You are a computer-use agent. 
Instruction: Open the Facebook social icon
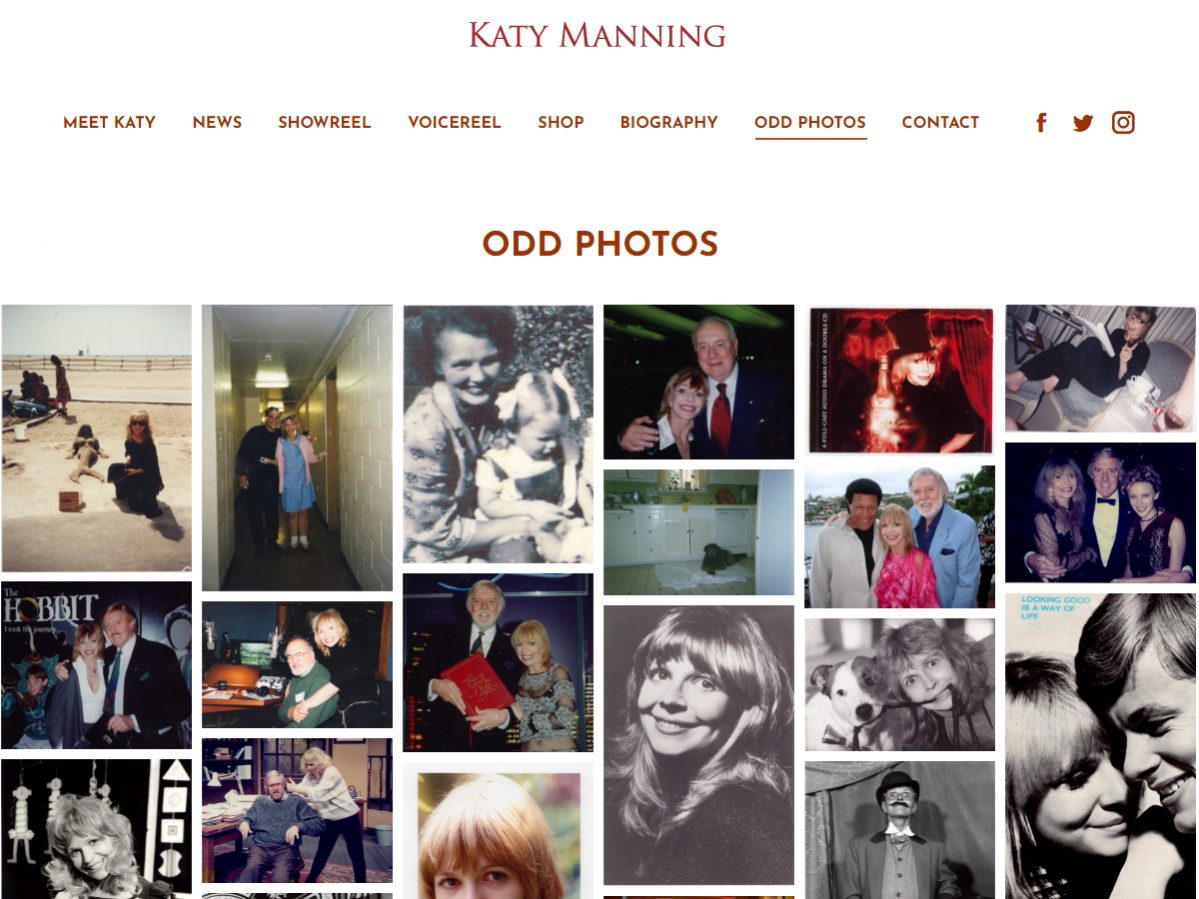[x=1041, y=122]
